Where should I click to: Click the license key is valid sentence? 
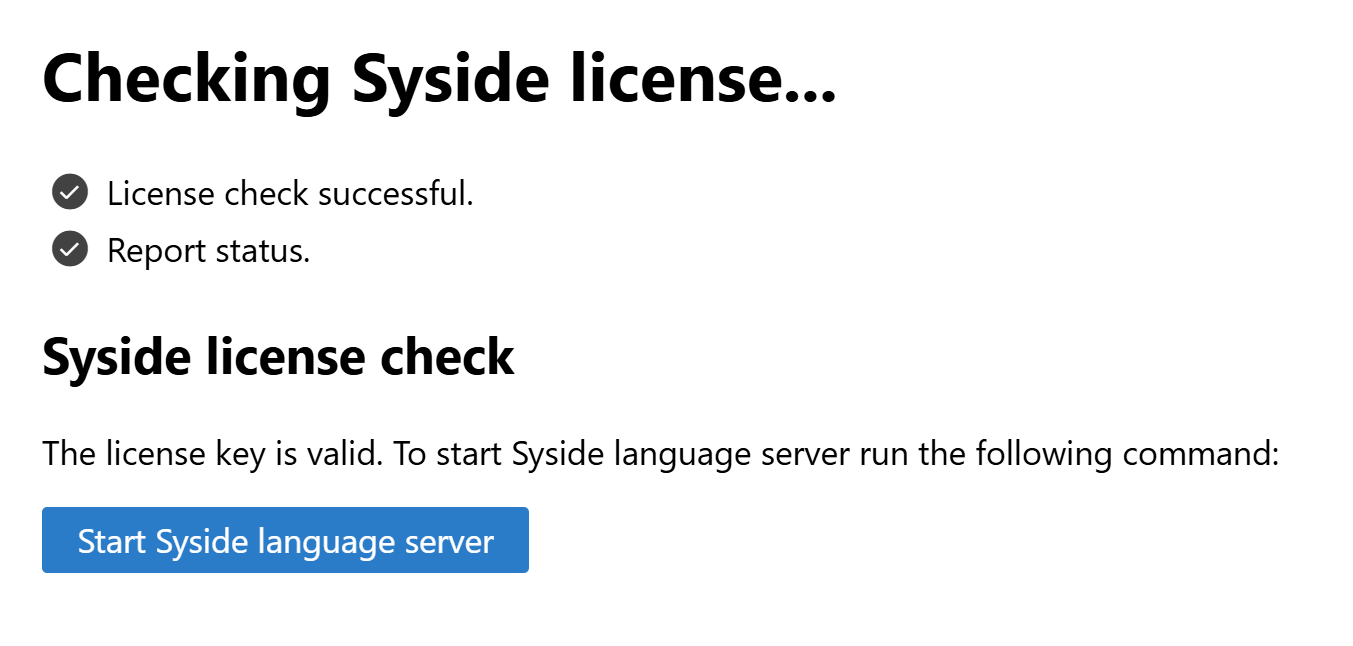click(x=212, y=454)
